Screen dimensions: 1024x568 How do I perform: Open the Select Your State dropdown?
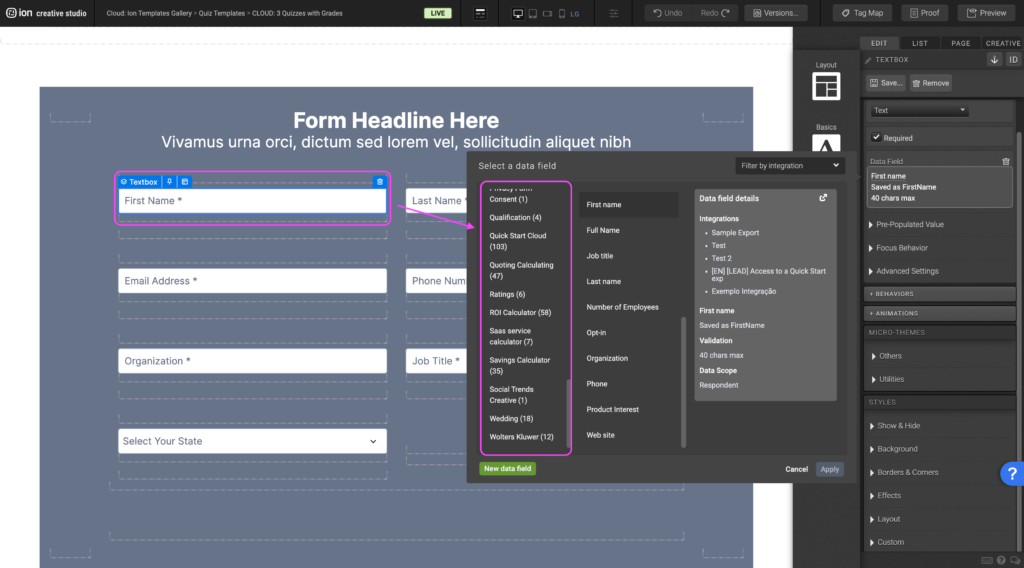[250, 441]
